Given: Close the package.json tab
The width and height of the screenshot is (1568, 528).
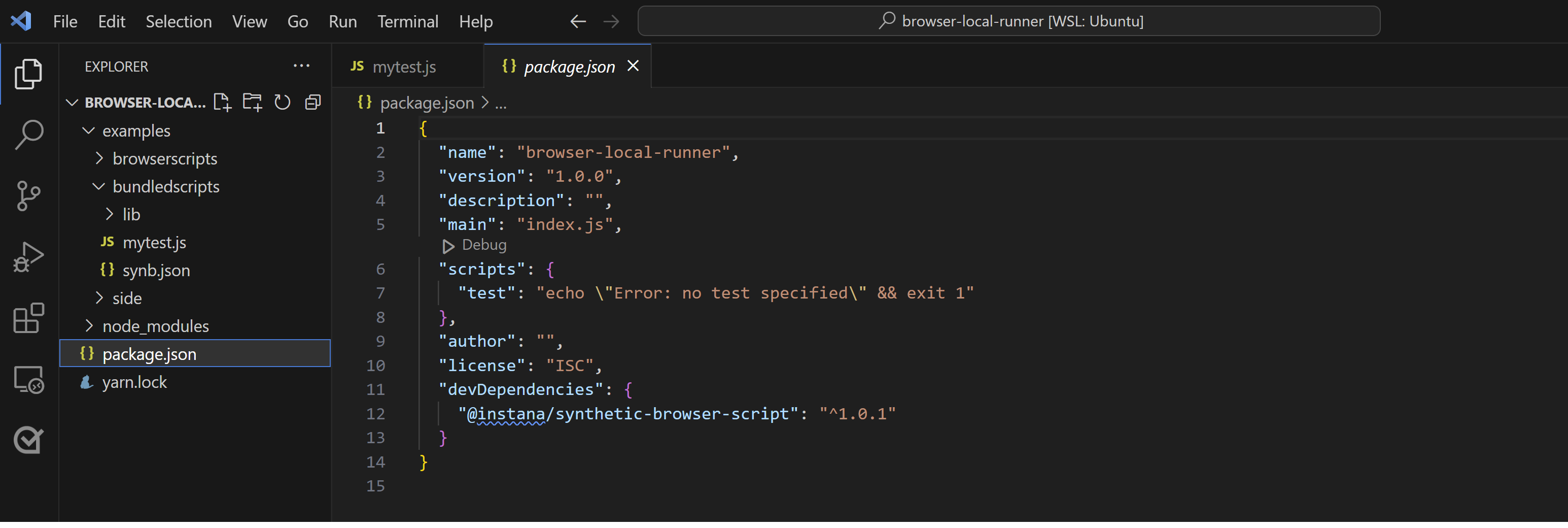Looking at the screenshot, I should pyautogui.click(x=633, y=67).
